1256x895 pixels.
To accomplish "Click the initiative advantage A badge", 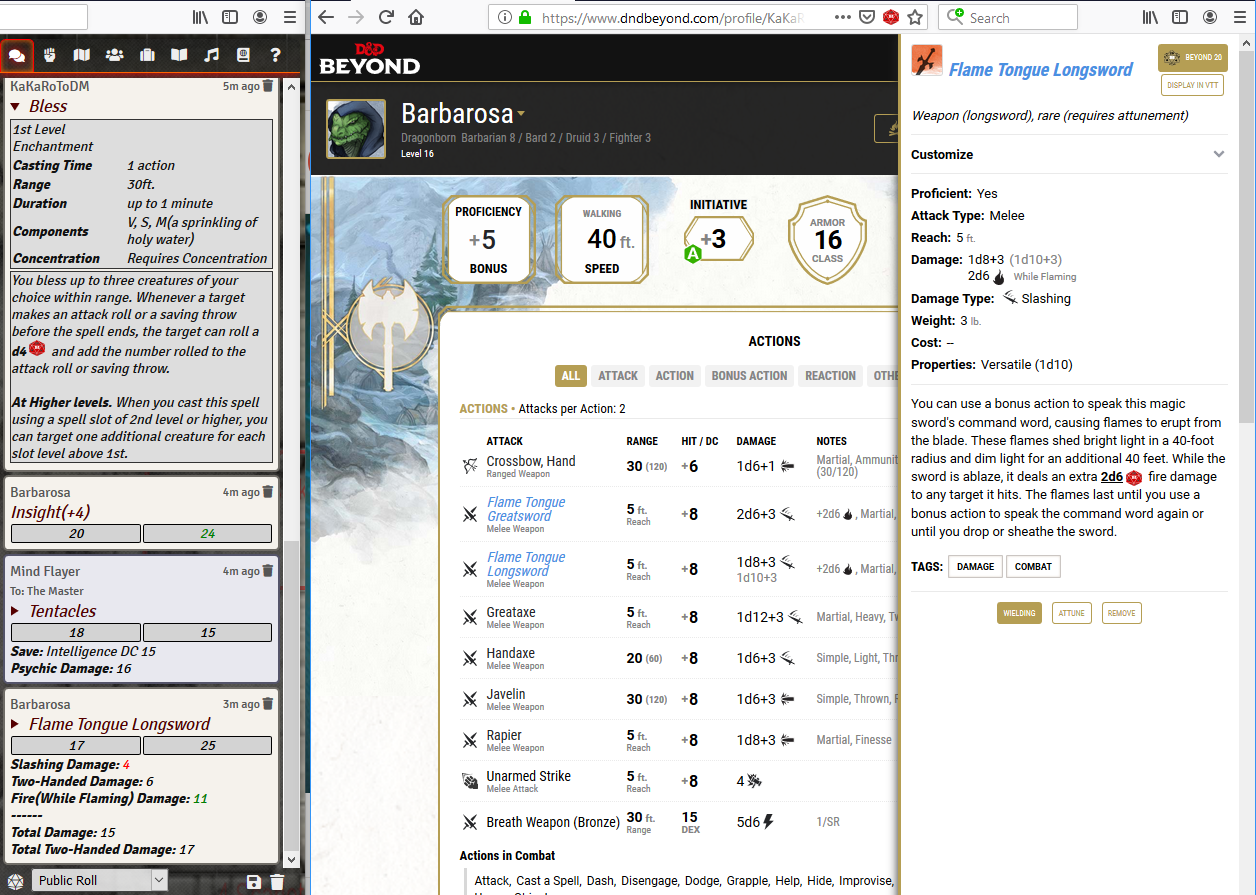I will pos(692,254).
